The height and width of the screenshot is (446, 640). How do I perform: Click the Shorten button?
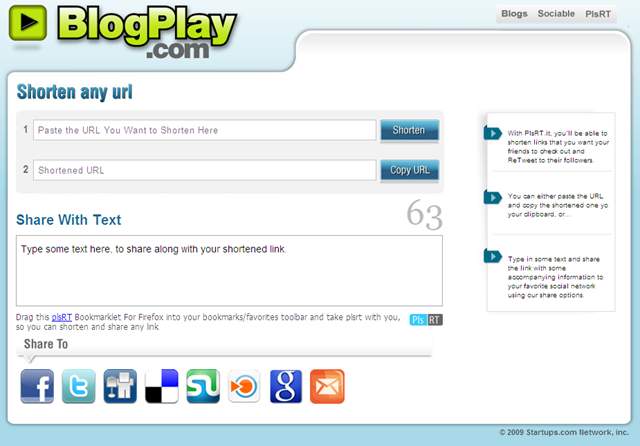[409, 130]
